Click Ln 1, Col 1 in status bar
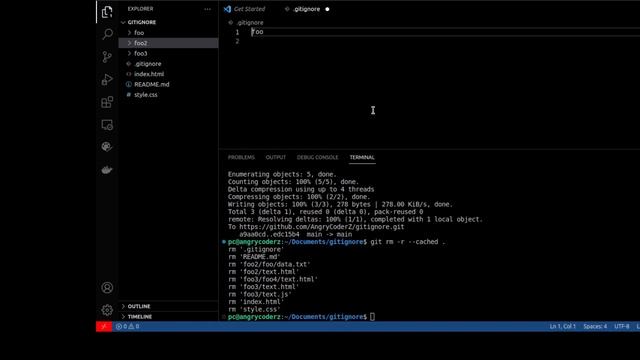640x360 pixels. click(x=562, y=327)
